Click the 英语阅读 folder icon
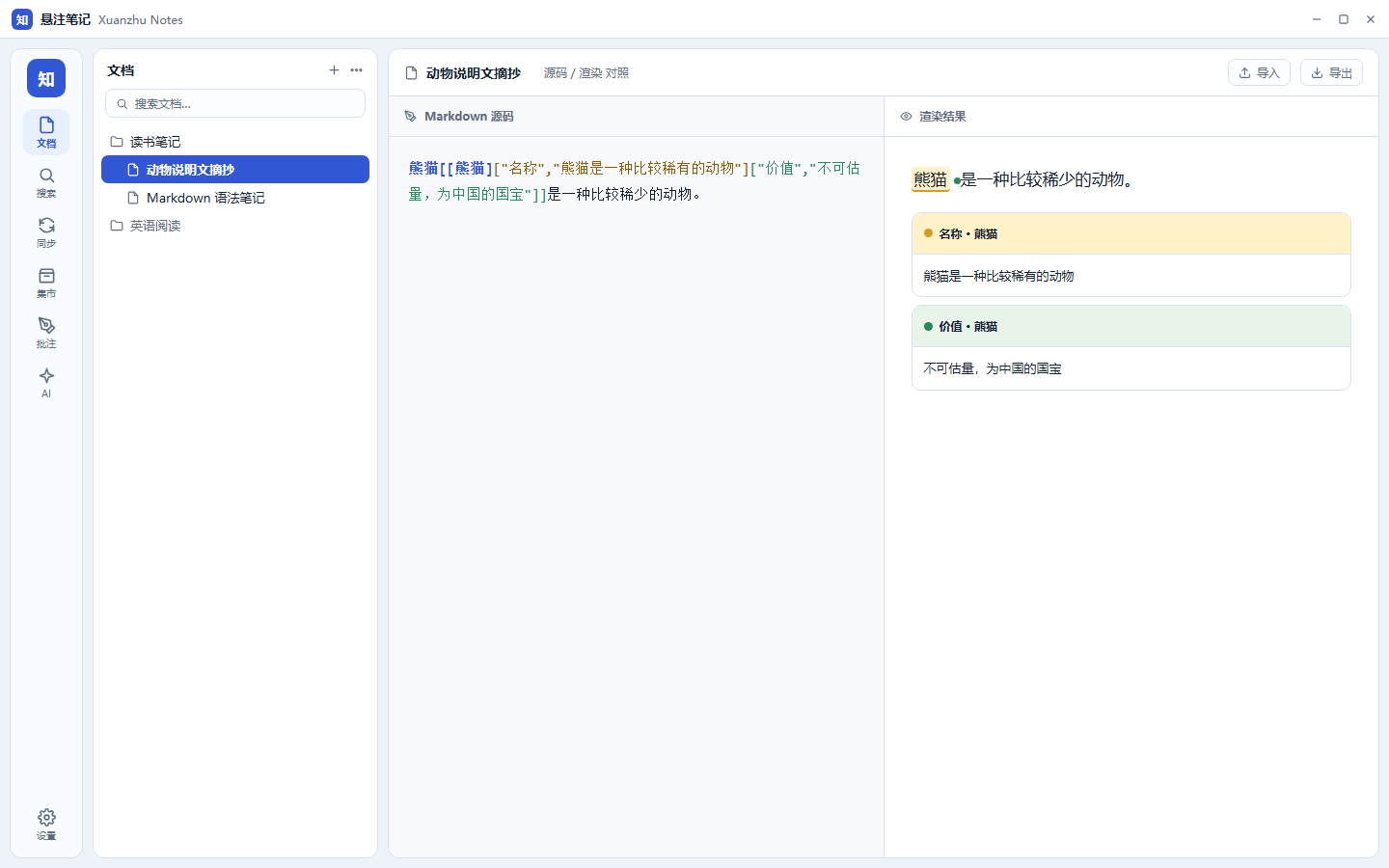The image size is (1389, 868). click(x=117, y=226)
